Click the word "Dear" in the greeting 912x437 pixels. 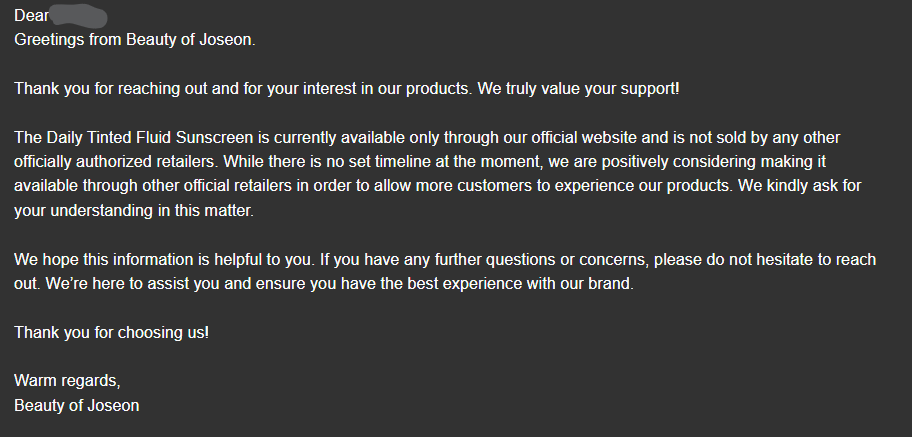(31, 15)
